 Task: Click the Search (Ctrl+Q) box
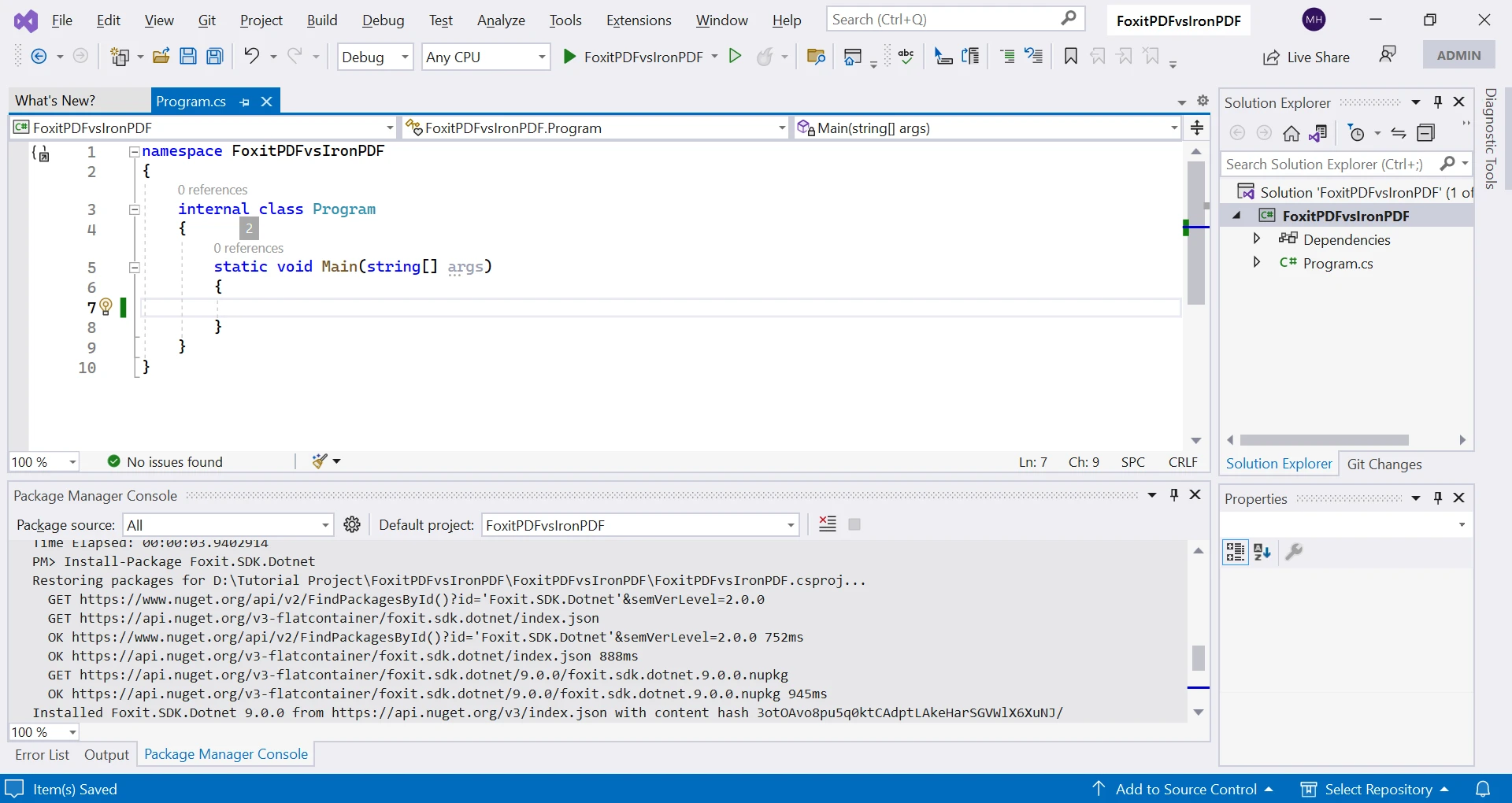(956, 19)
